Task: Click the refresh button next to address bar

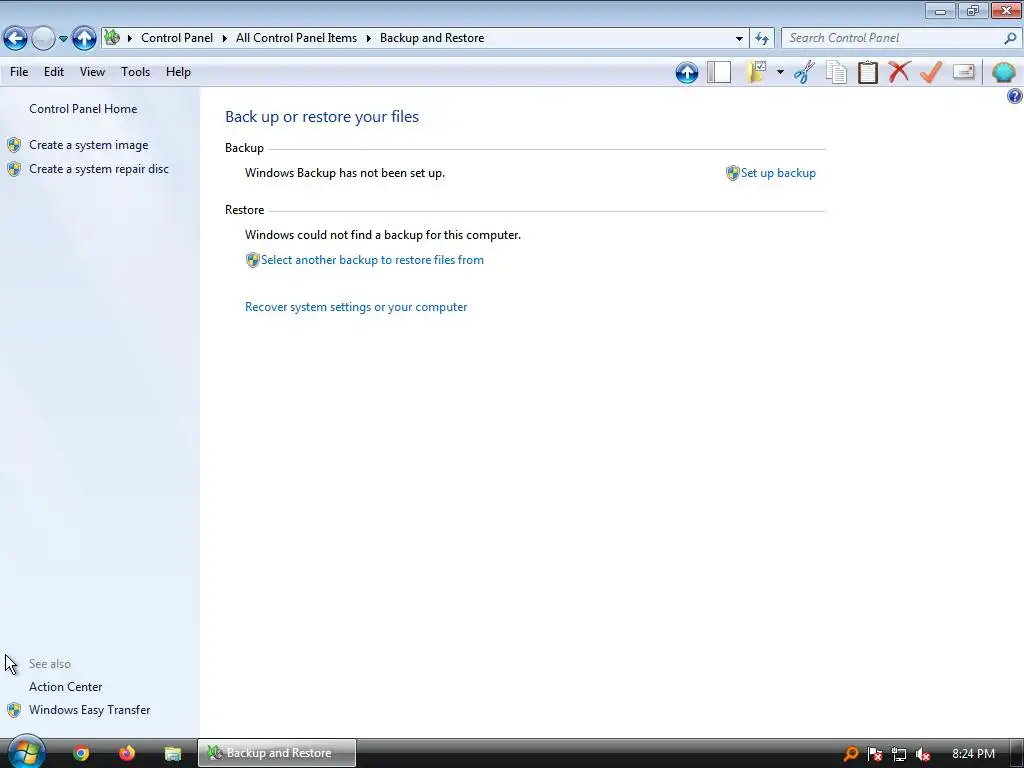Action: 761,39
